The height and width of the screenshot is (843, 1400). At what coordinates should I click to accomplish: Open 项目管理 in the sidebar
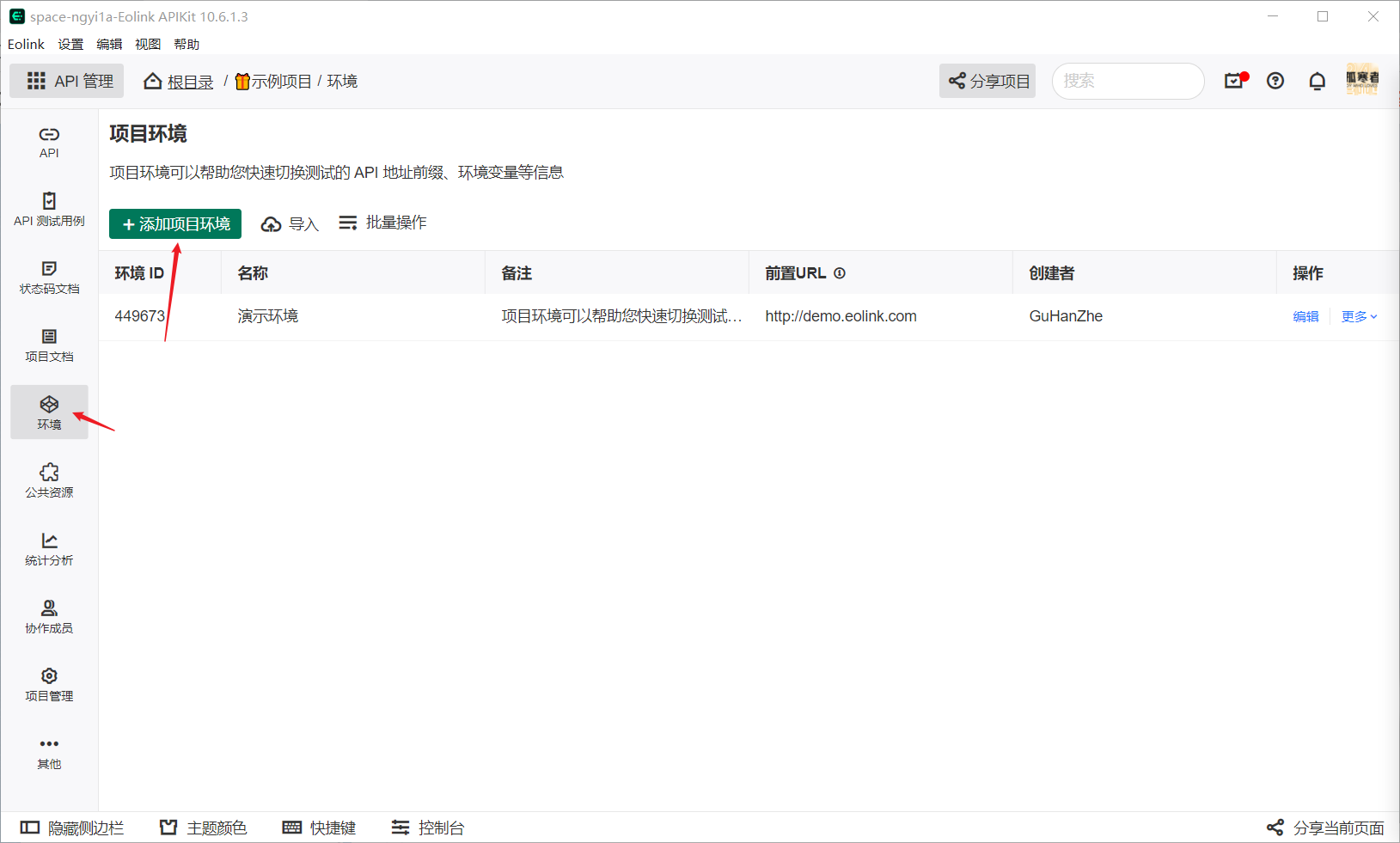coord(49,683)
